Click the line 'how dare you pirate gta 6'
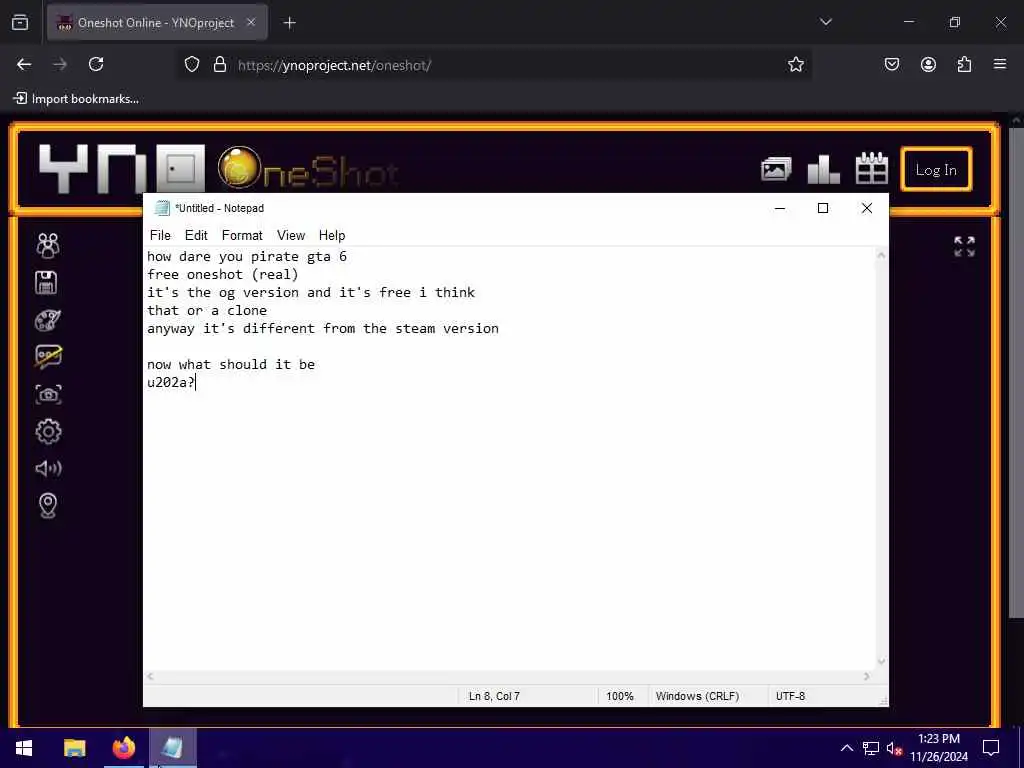 pyautogui.click(x=247, y=257)
